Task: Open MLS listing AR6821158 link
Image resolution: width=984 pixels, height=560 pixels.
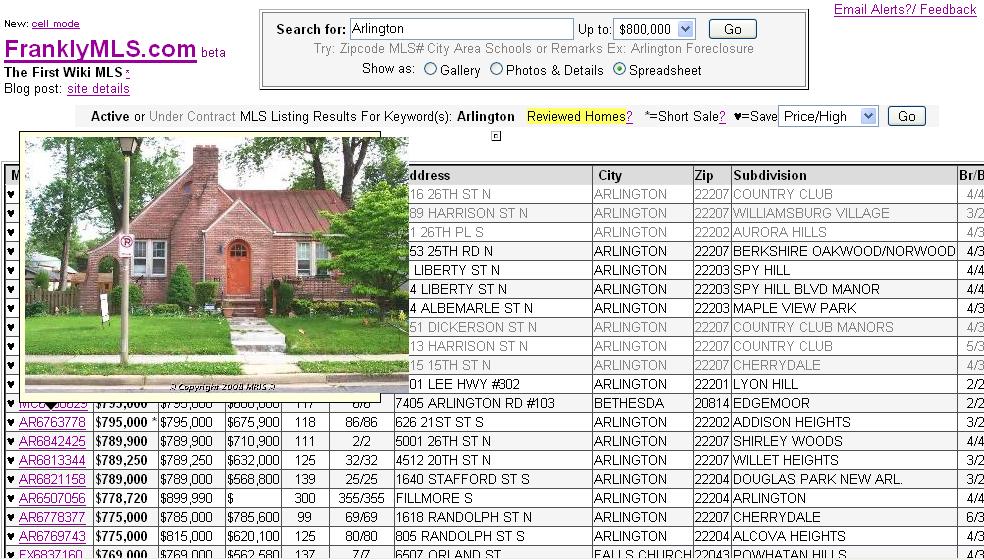Action: pyautogui.click(x=52, y=479)
